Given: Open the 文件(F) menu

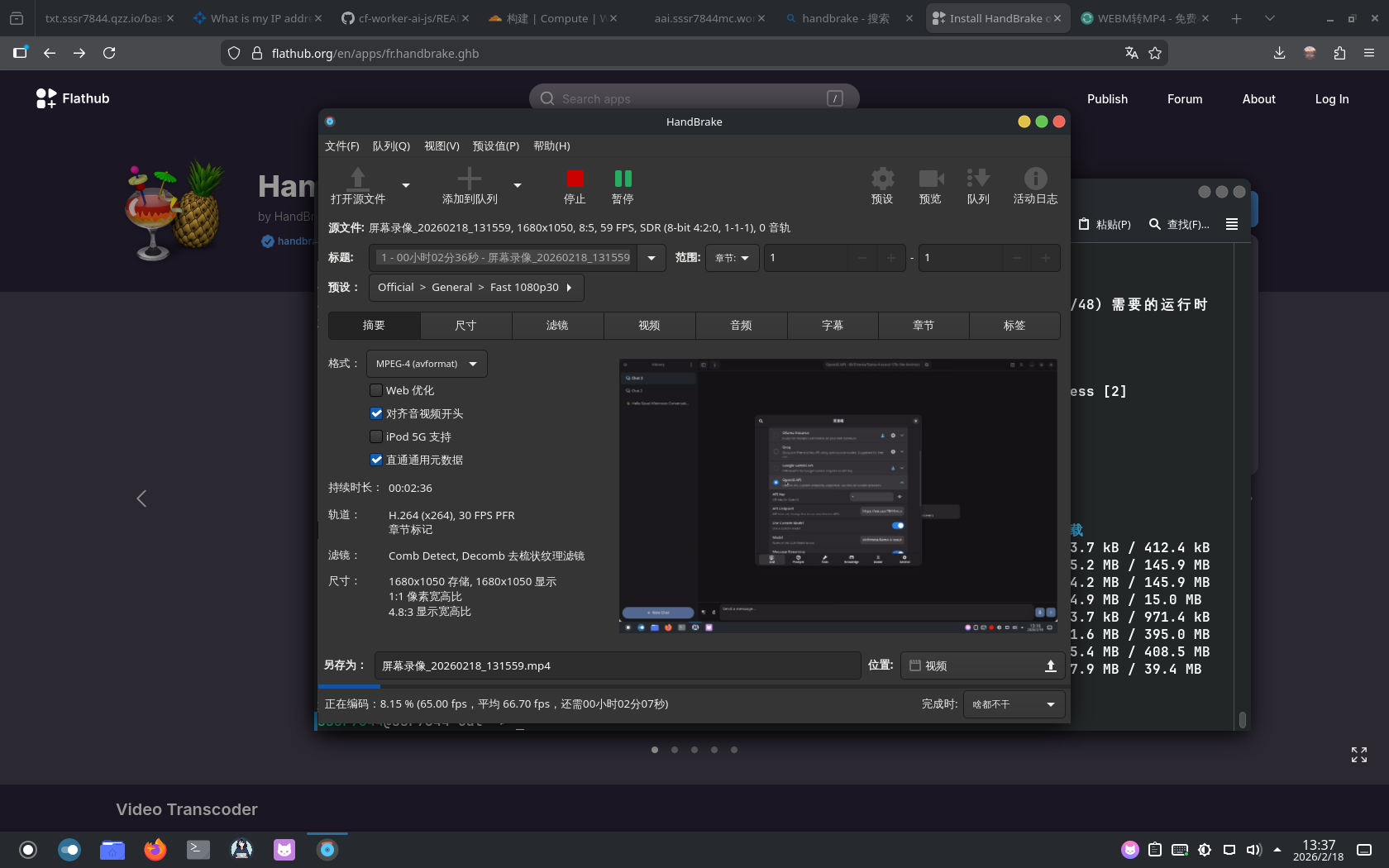Looking at the screenshot, I should (x=342, y=146).
